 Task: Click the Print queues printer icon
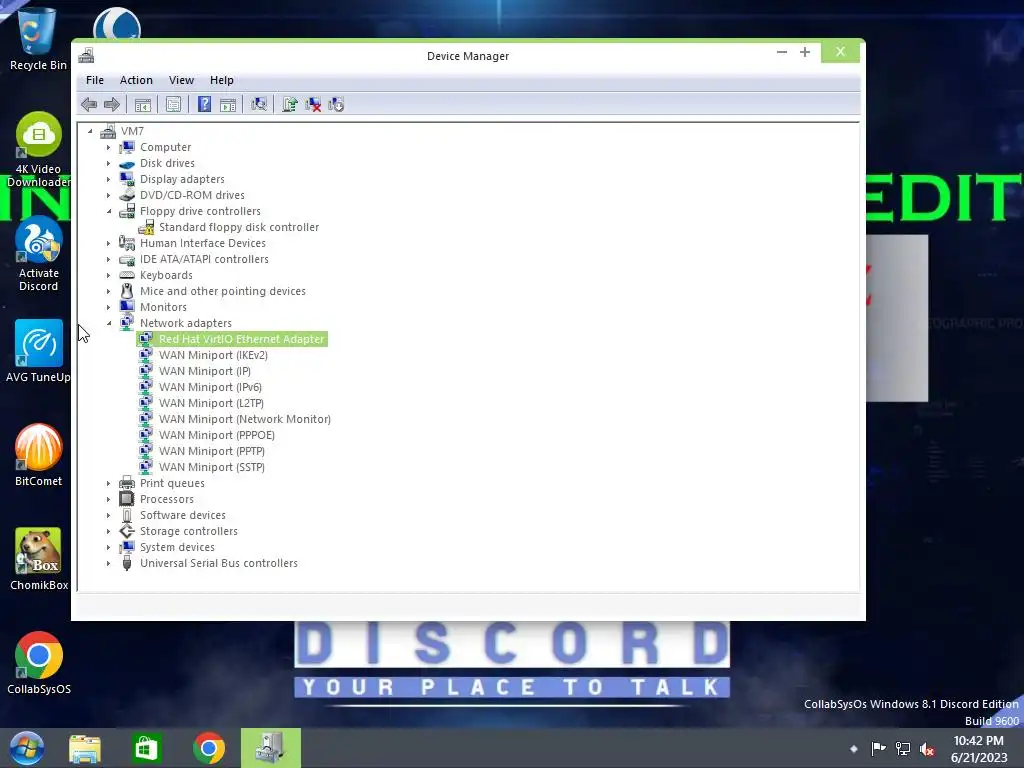[x=127, y=483]
